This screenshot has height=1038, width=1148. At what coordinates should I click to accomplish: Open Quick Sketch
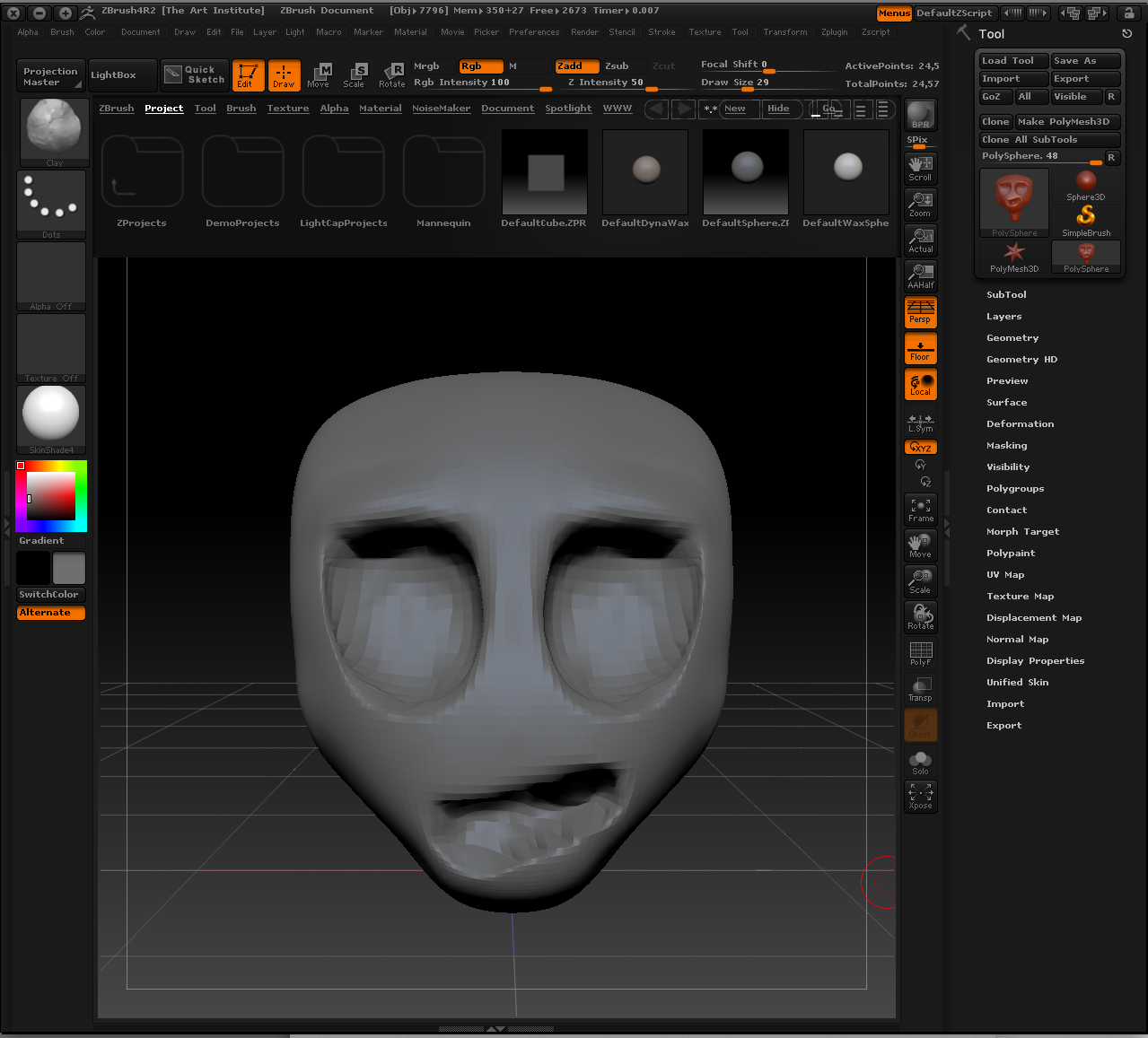click(194, 75)
